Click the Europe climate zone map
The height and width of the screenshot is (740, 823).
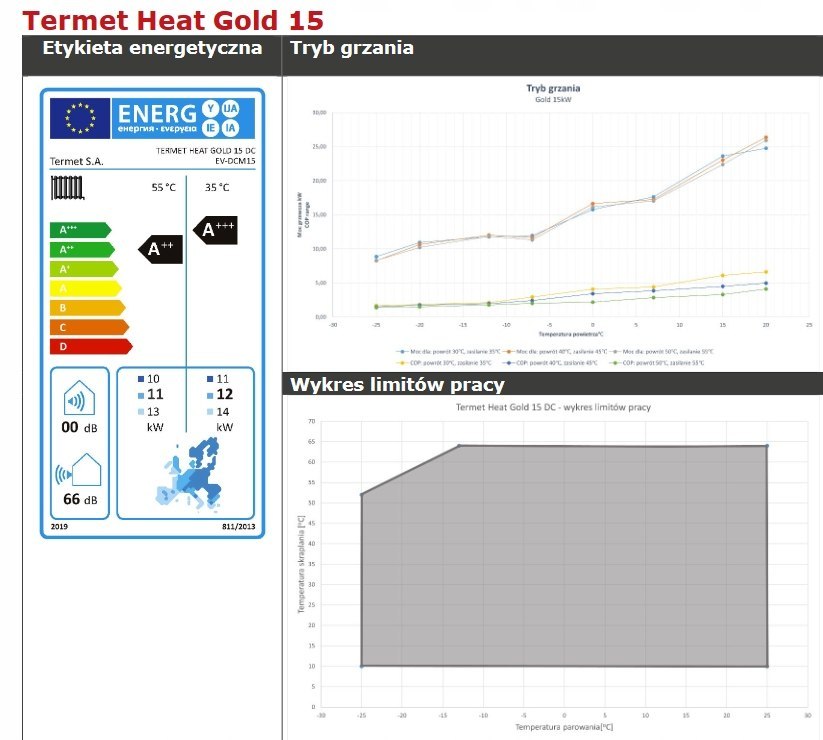click(189, 474)
